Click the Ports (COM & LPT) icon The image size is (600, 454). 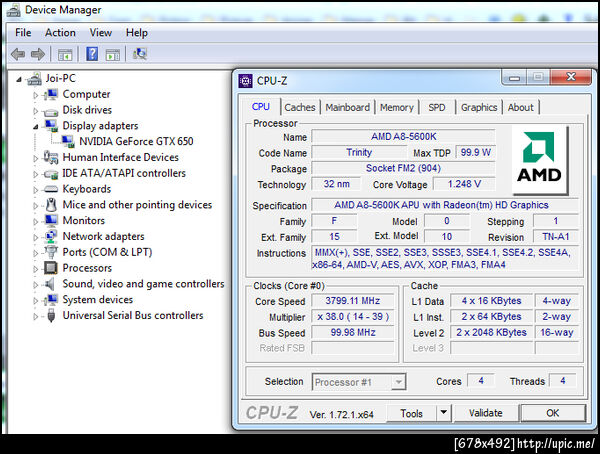pyautogui.click(x=51, y=252)
